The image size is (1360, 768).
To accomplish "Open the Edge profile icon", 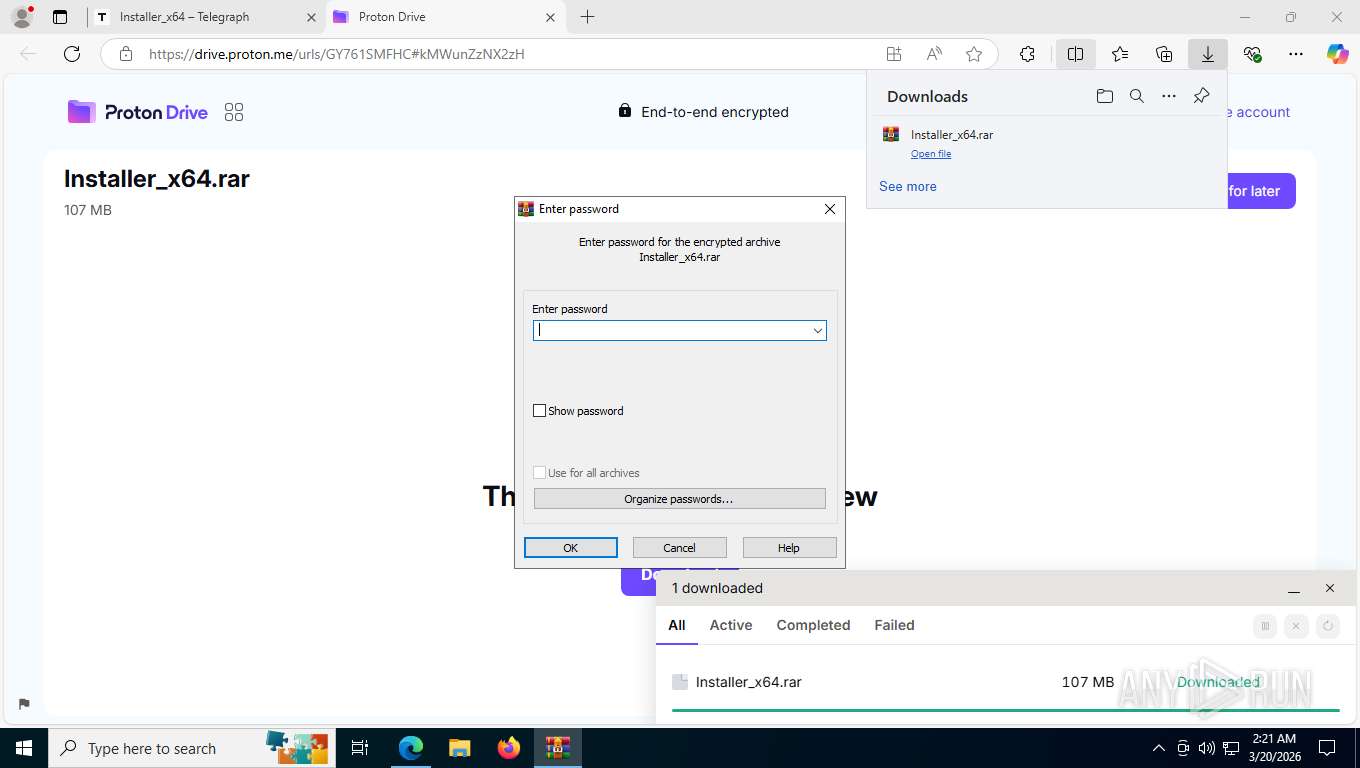I will pyautogui.click(x=22, y=17).
